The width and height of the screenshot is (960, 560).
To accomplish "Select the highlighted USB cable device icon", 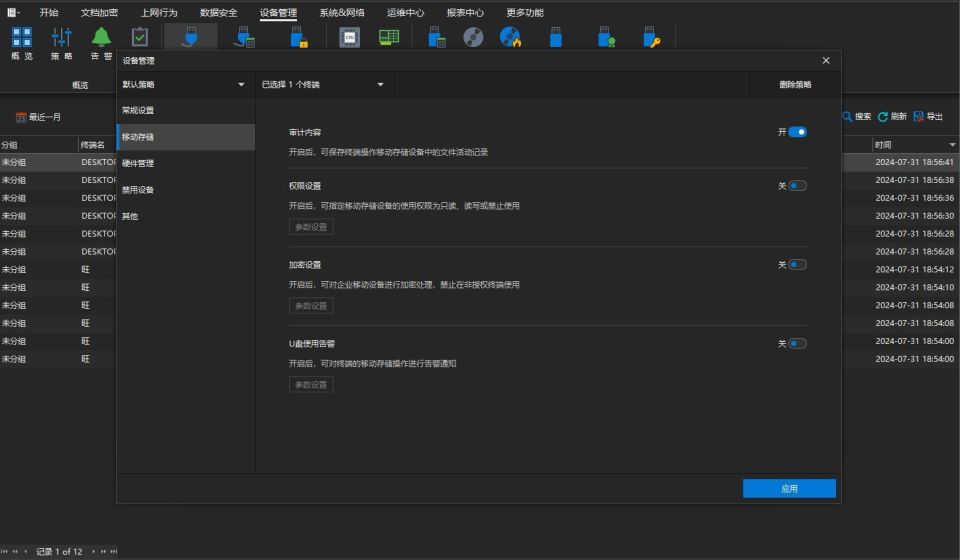I will coord(190,37).
